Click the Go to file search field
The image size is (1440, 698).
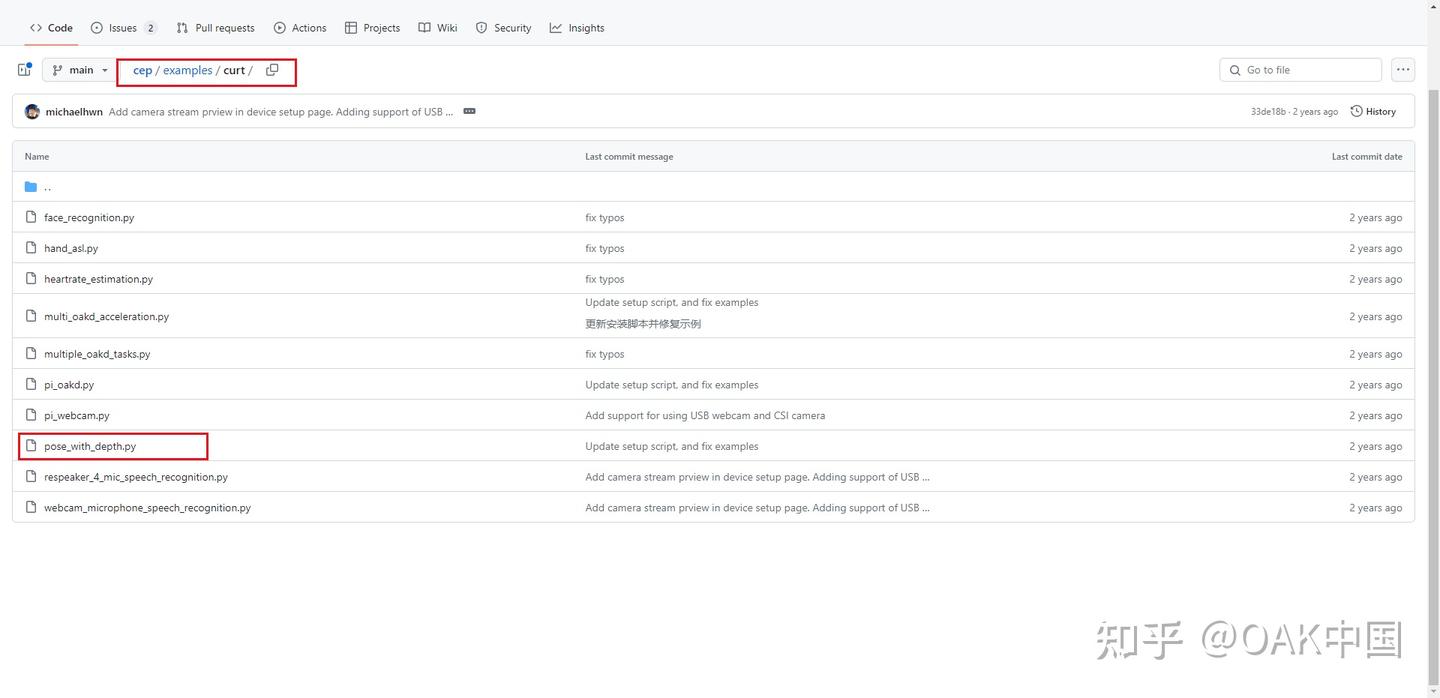tap(1300, 70)
